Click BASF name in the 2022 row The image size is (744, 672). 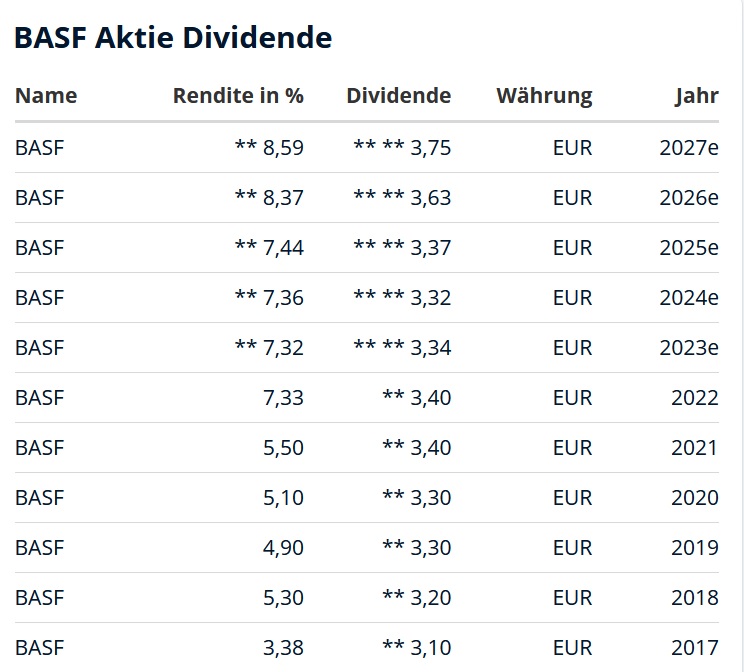pos(40,398)
